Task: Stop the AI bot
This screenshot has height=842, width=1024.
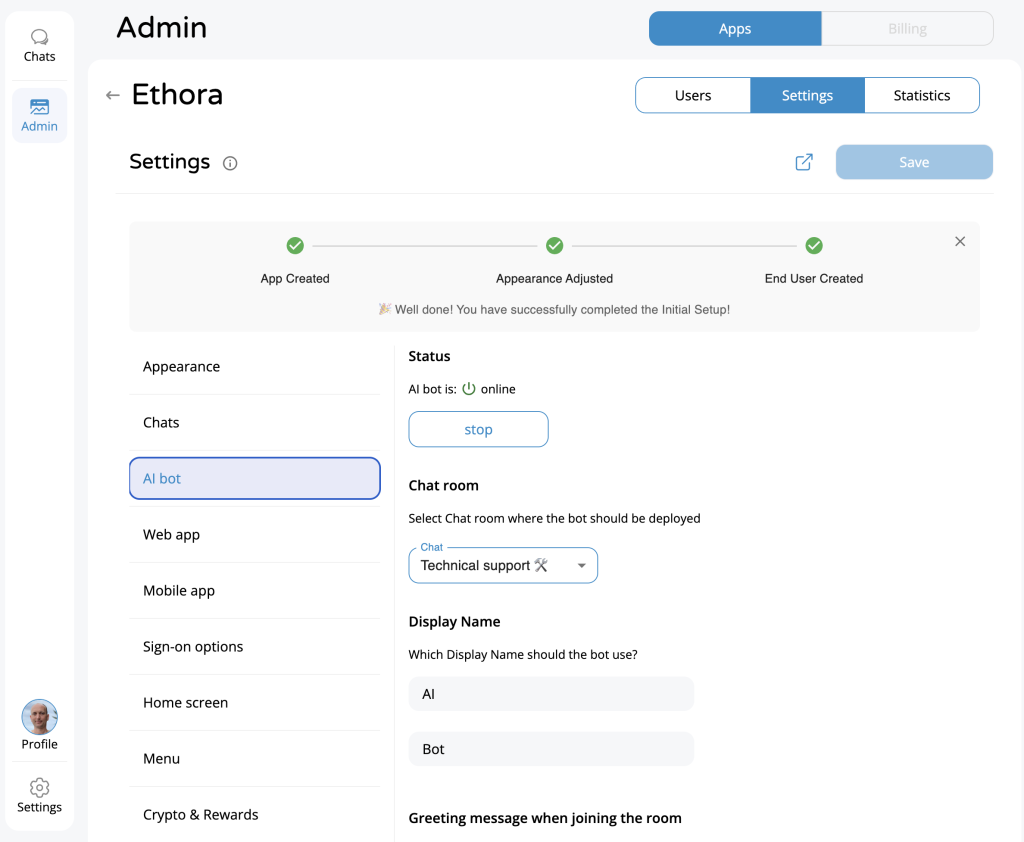Action: click(478, 429)
